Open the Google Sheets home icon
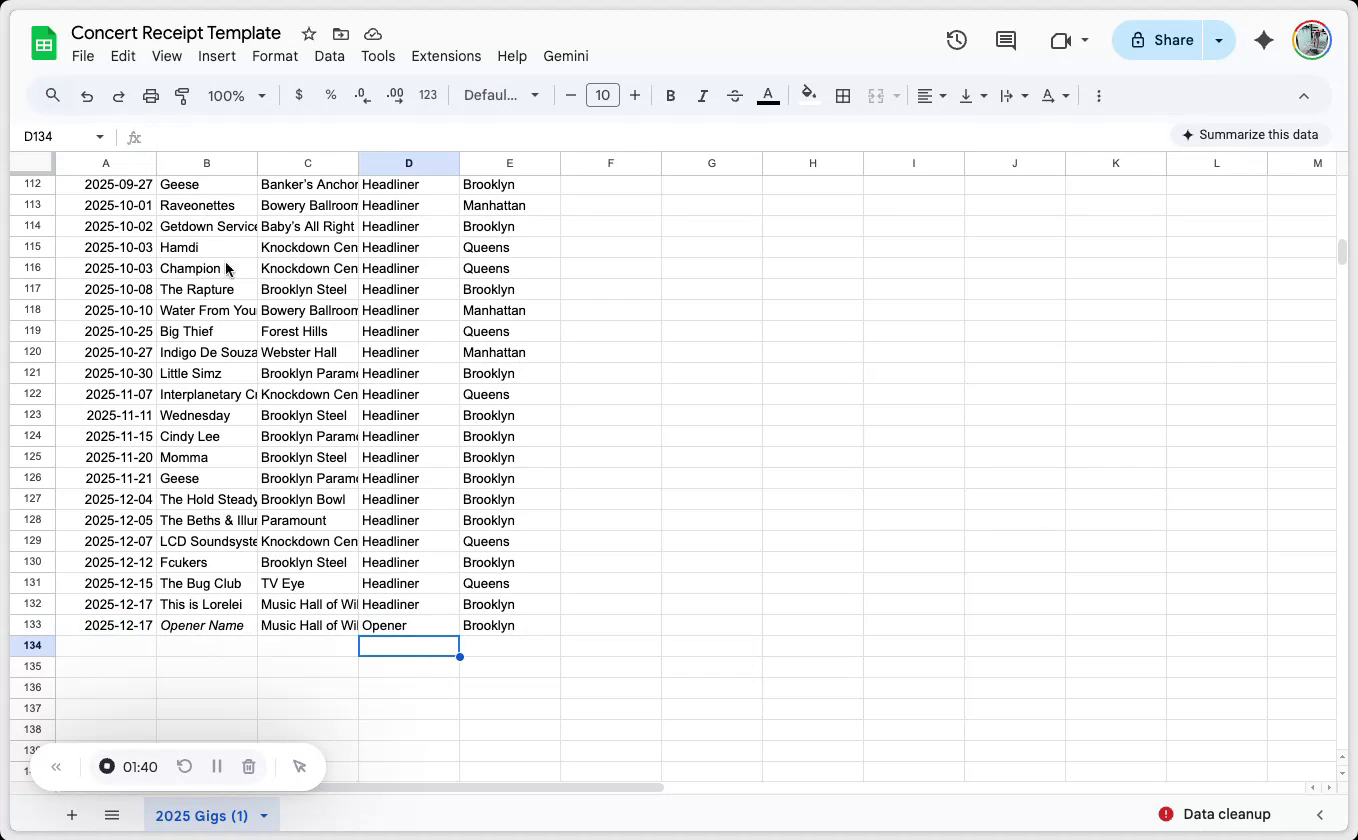The image size is (1358, 840). (x=44, y=44)
